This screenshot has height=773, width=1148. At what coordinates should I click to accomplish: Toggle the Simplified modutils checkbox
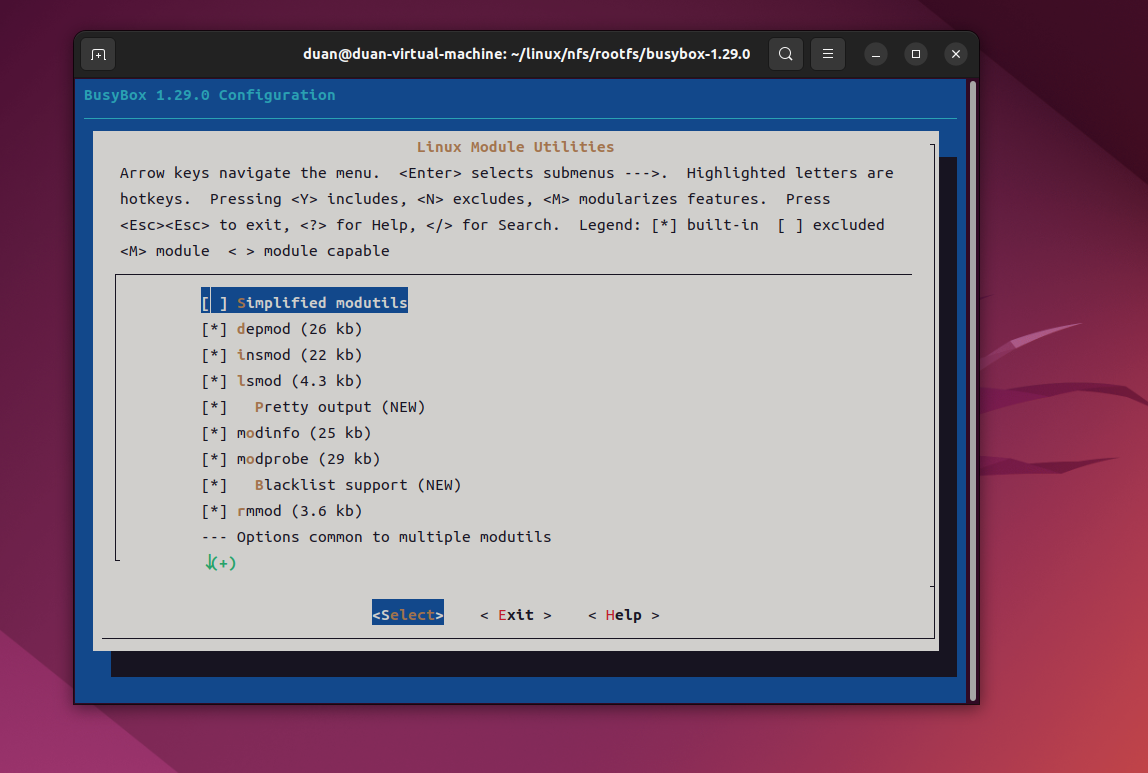[215, 303]
